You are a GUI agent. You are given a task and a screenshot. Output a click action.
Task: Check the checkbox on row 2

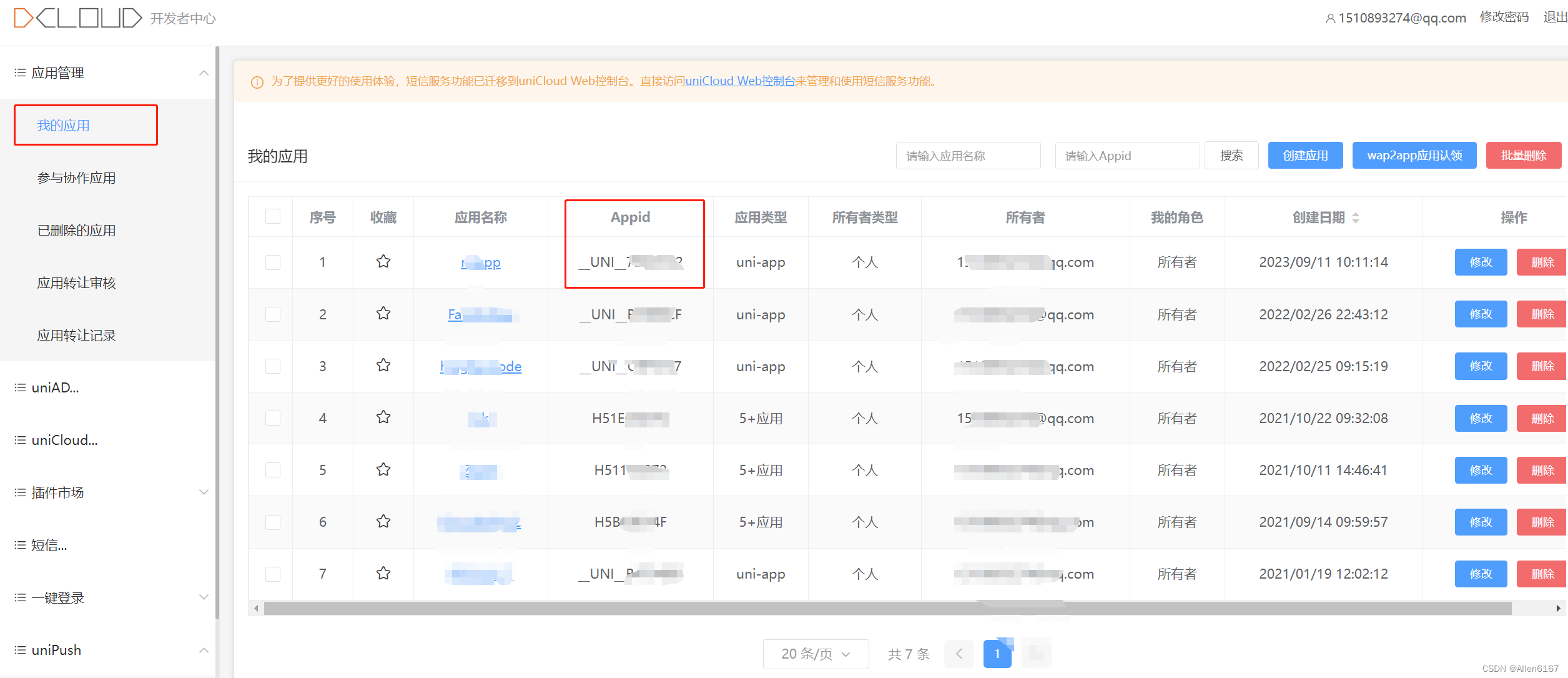click(x=272, y=314)
